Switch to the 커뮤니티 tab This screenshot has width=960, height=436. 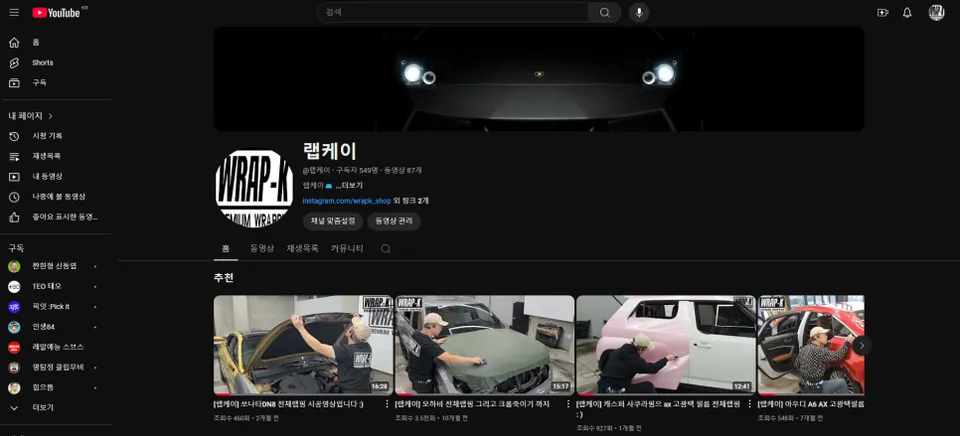[347, 249]
